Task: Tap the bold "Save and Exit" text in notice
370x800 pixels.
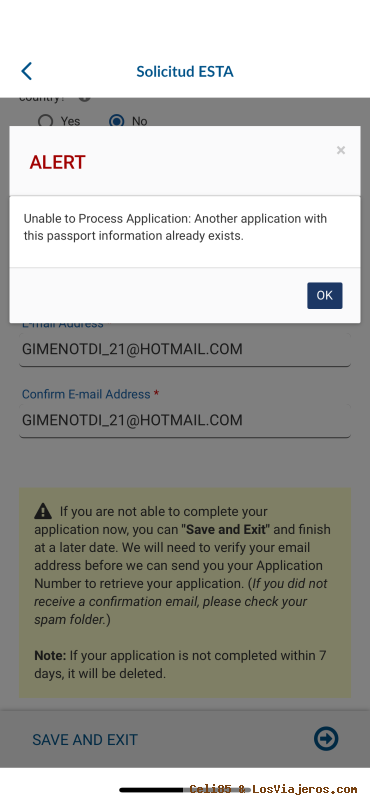Action: click(226, 529)
